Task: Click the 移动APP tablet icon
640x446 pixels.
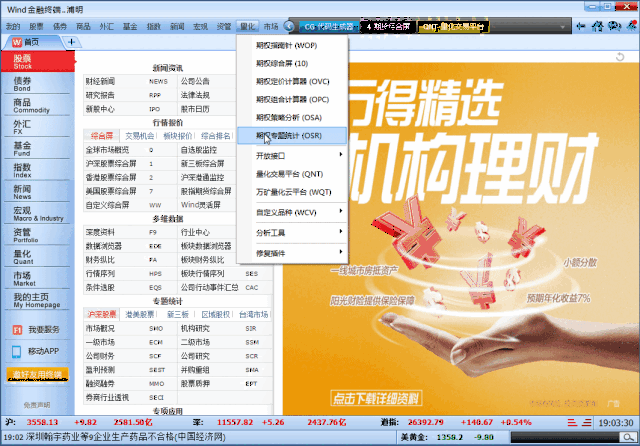Action: click(16, 351)
